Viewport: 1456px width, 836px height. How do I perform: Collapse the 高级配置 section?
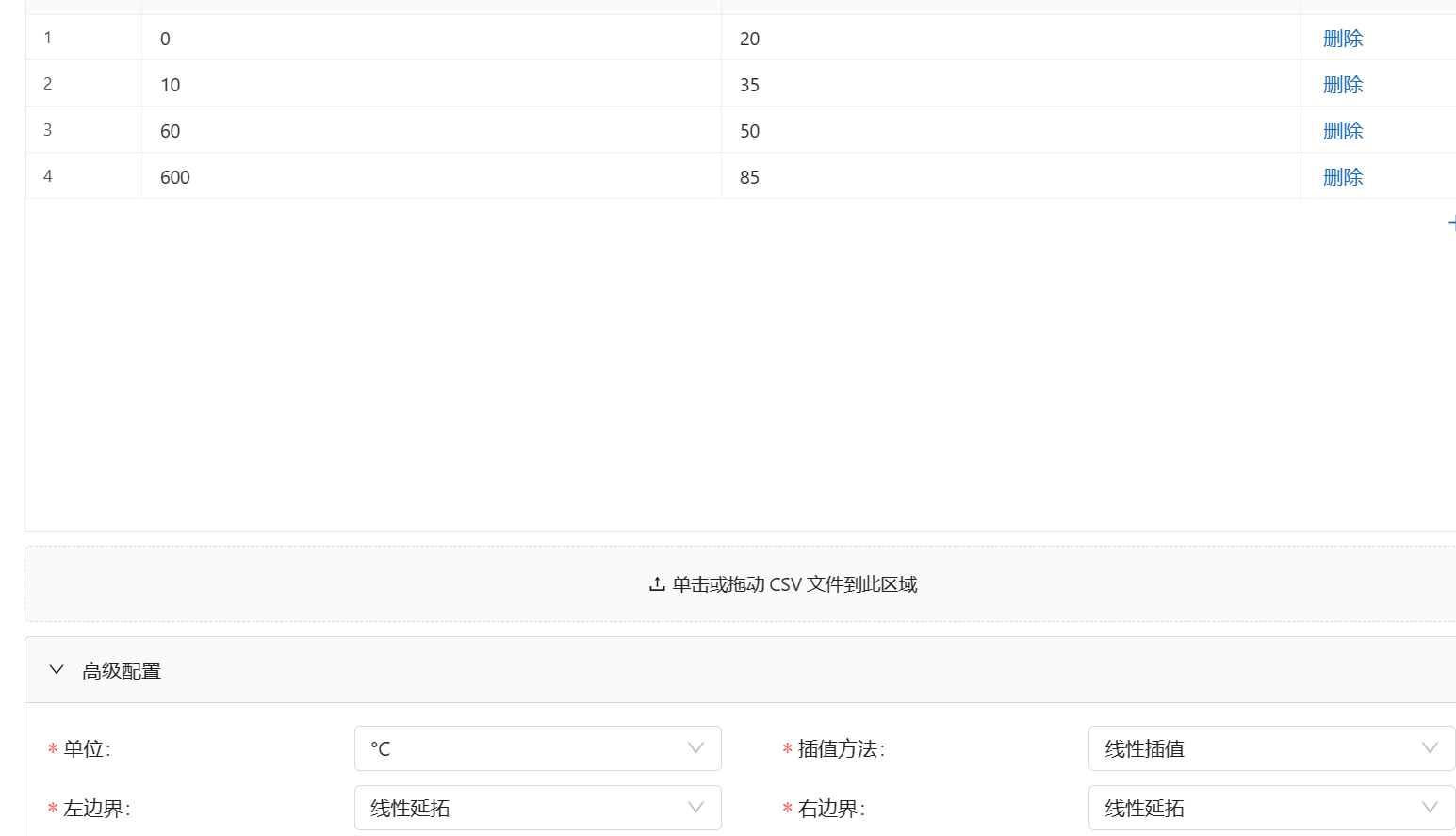coord(741,670)
